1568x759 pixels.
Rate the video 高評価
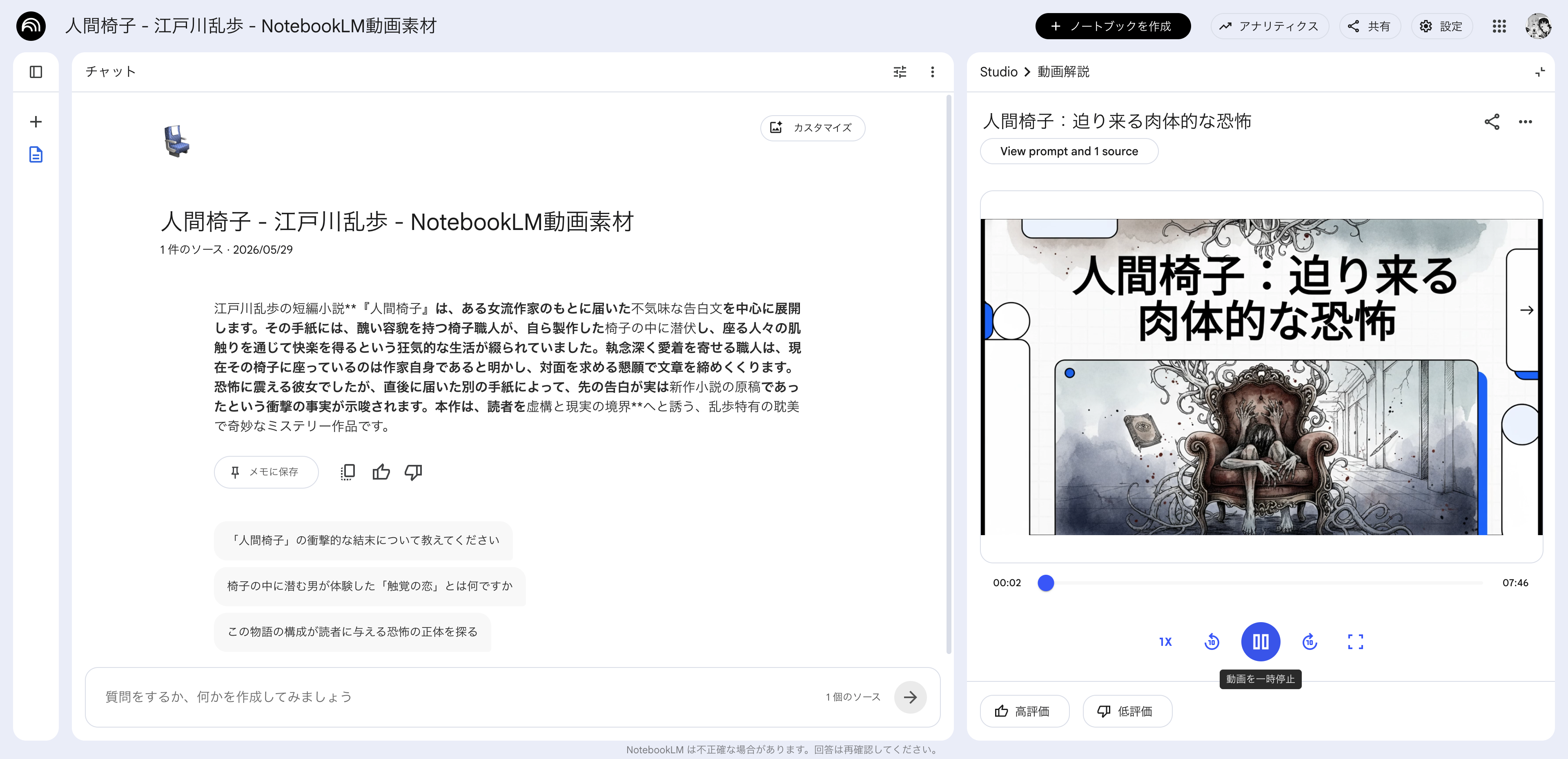pyautogui.click(x=1025, y=711)
